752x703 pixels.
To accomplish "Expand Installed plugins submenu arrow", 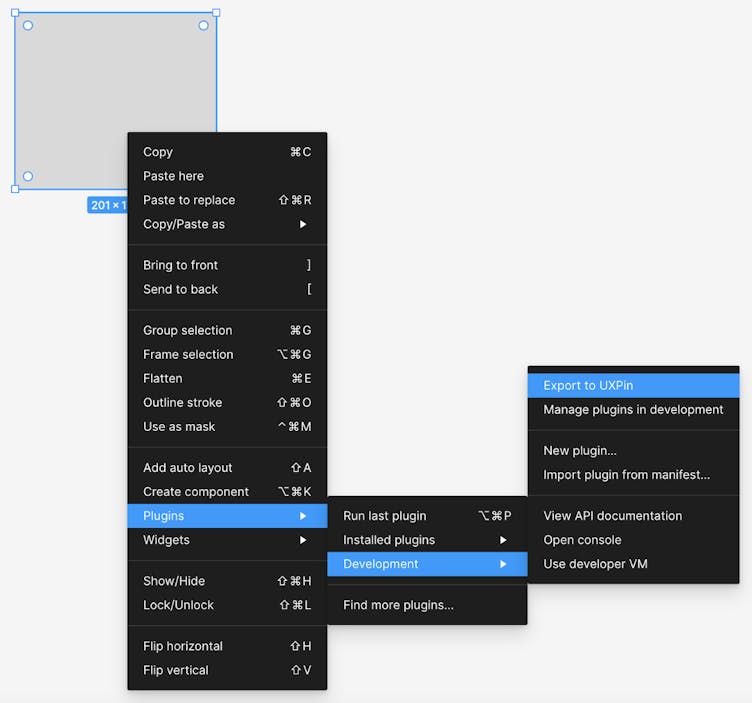I will tap(503, 540).
